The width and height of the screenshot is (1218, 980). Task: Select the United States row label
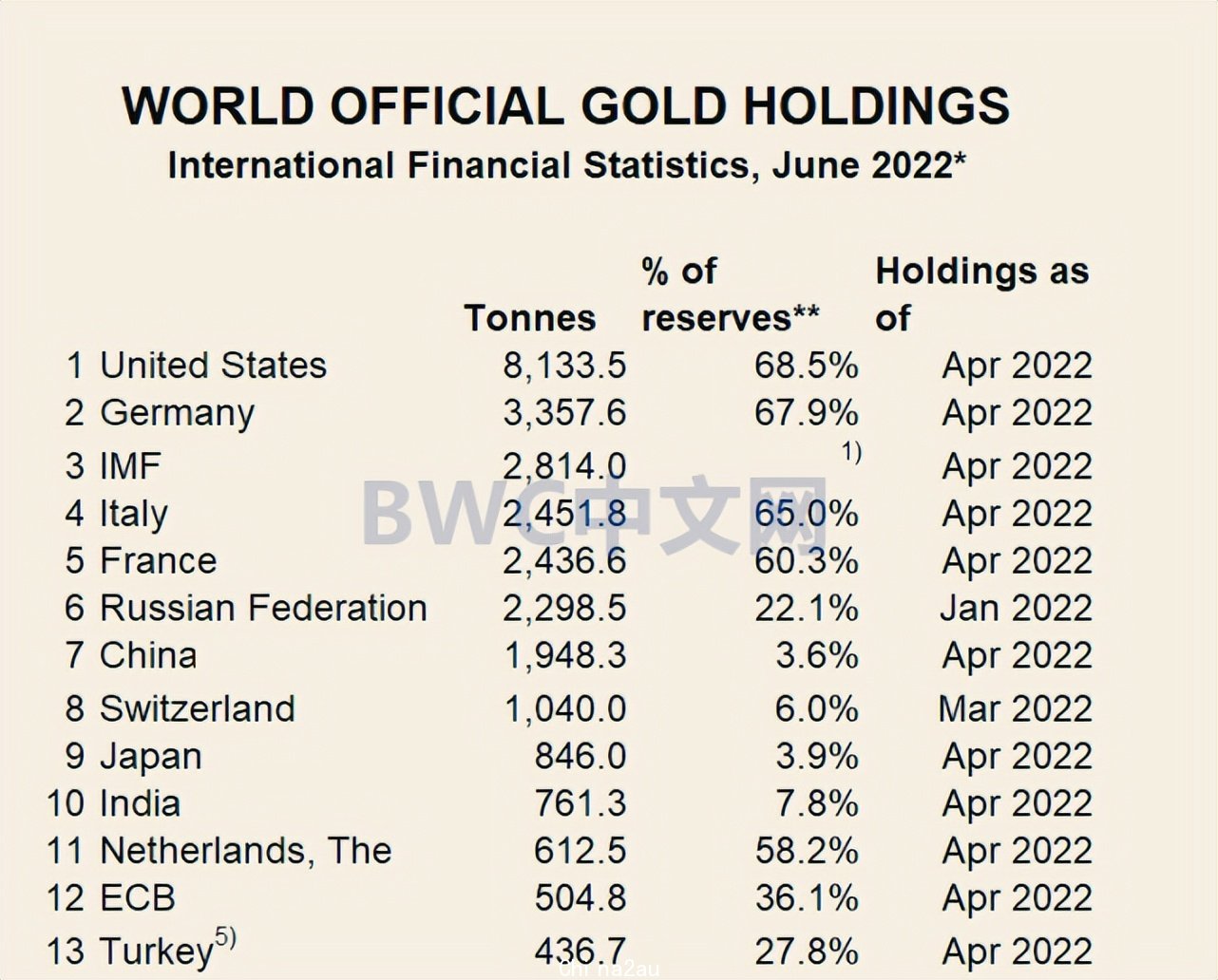point(213,366)
